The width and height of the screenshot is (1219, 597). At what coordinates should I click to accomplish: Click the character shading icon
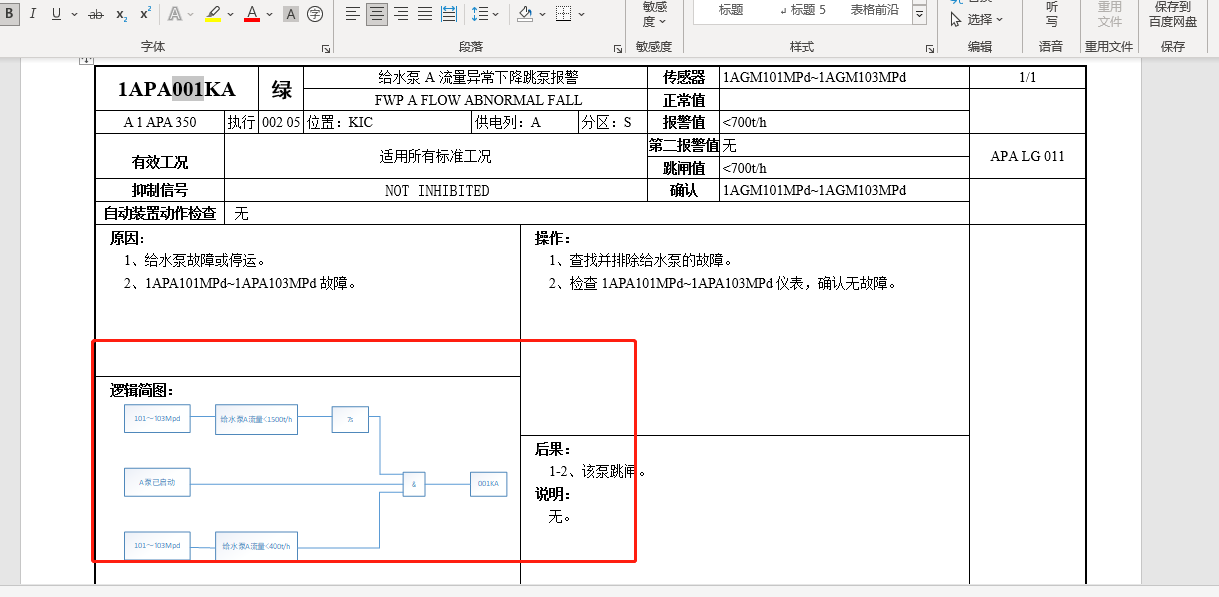[291, 14]
